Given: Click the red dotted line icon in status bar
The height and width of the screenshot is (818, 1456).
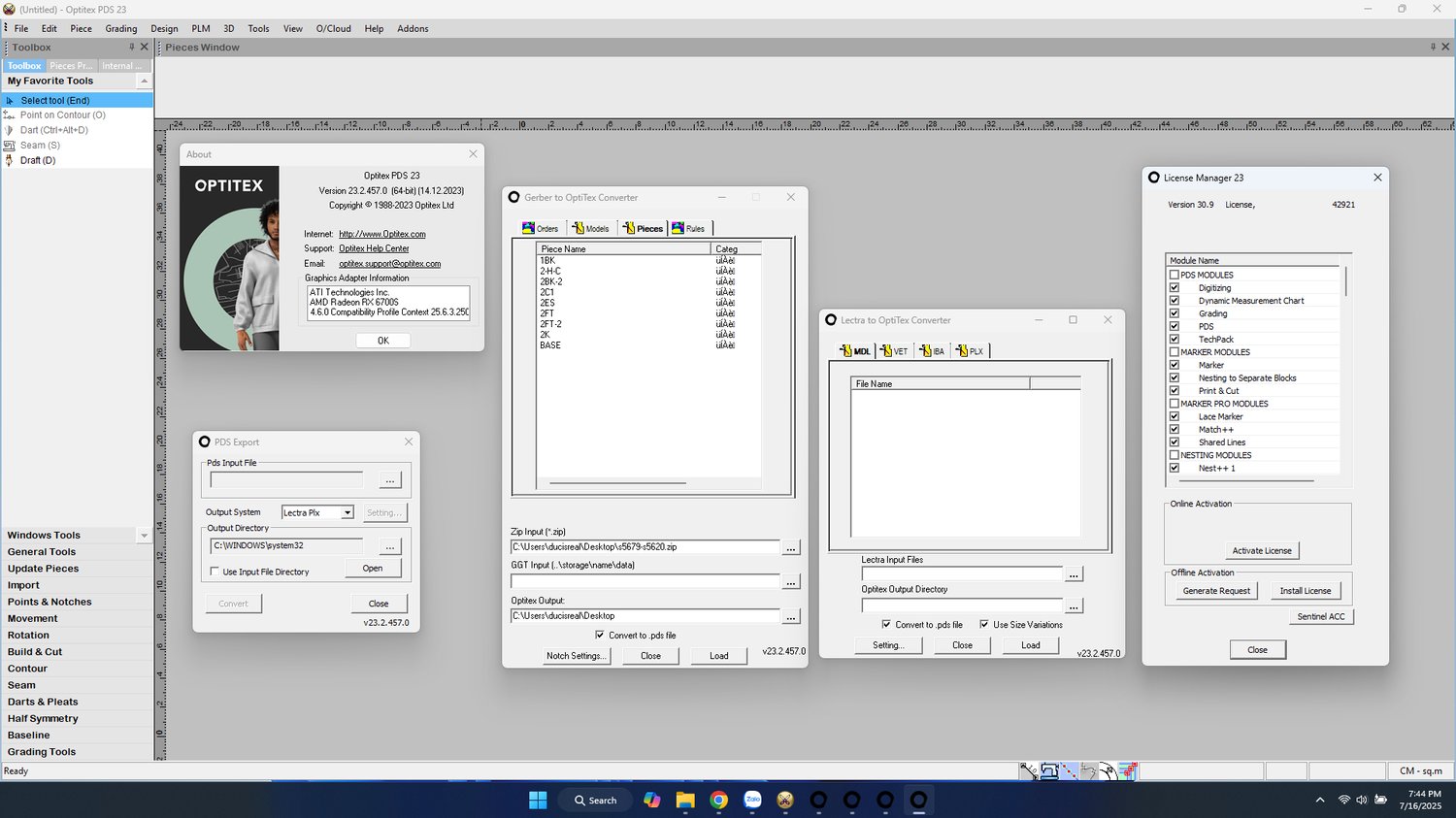Looking at the screenshot, I should 1069,772.
